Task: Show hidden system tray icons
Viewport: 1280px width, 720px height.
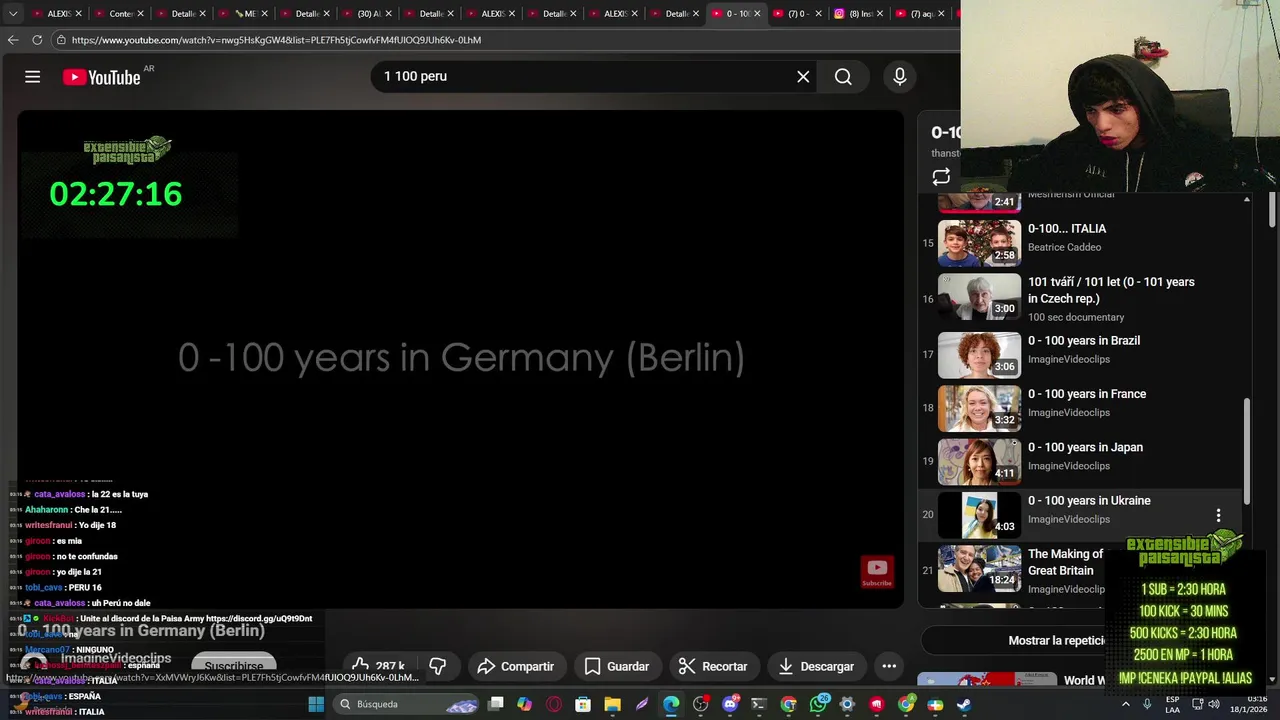Action: [1125, 704]
